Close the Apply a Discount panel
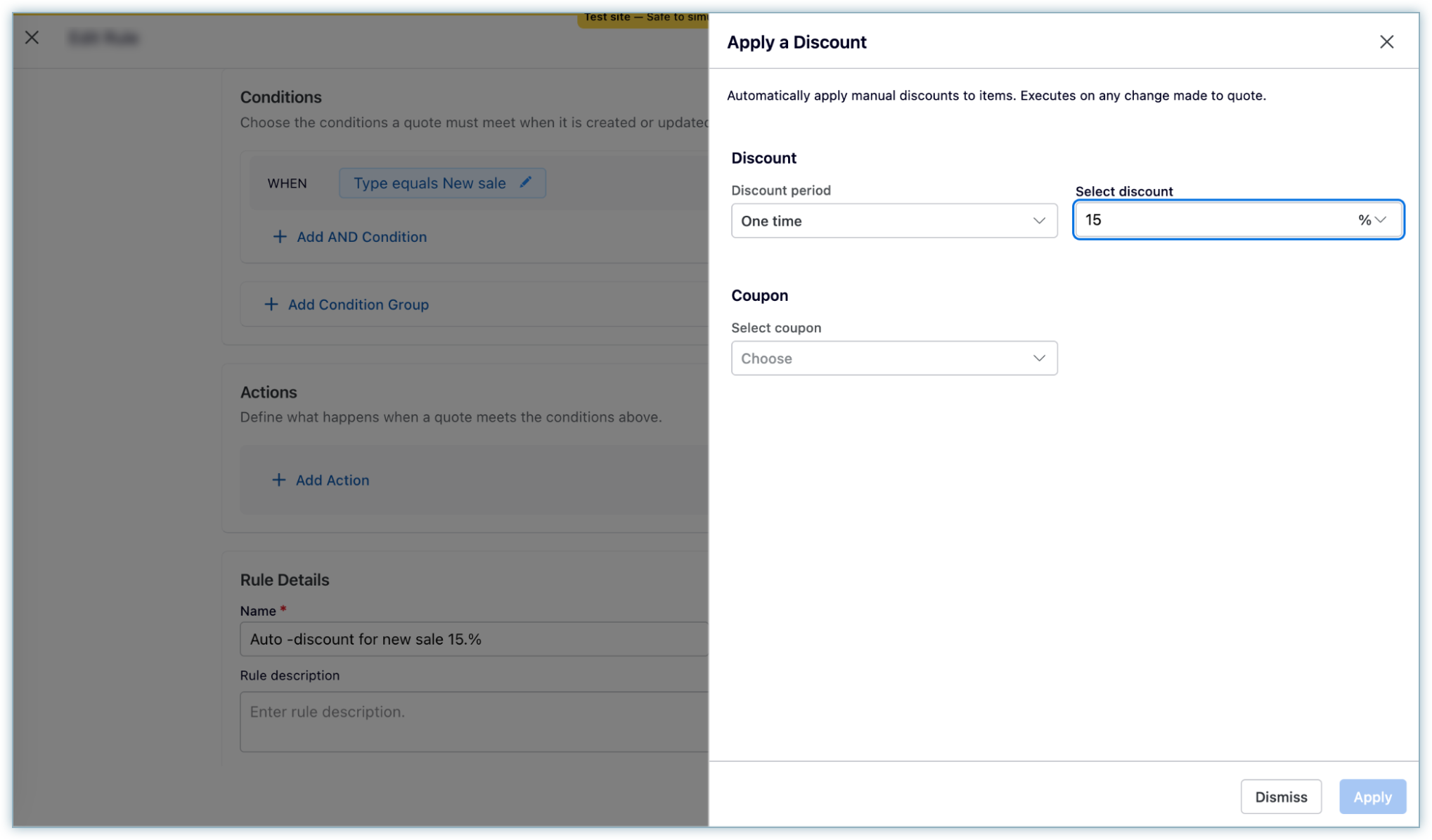This screenshot has height=840, width=1432. coord(1386,42)
